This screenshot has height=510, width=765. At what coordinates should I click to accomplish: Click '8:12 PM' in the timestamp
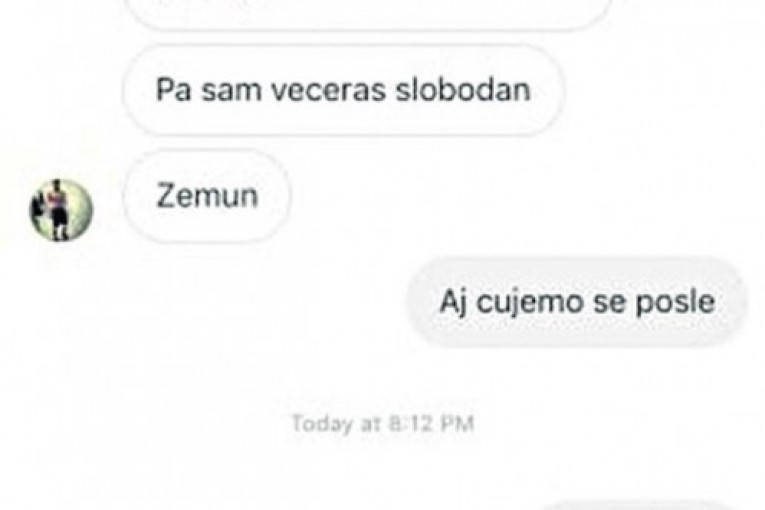click(x=432, y=423)
